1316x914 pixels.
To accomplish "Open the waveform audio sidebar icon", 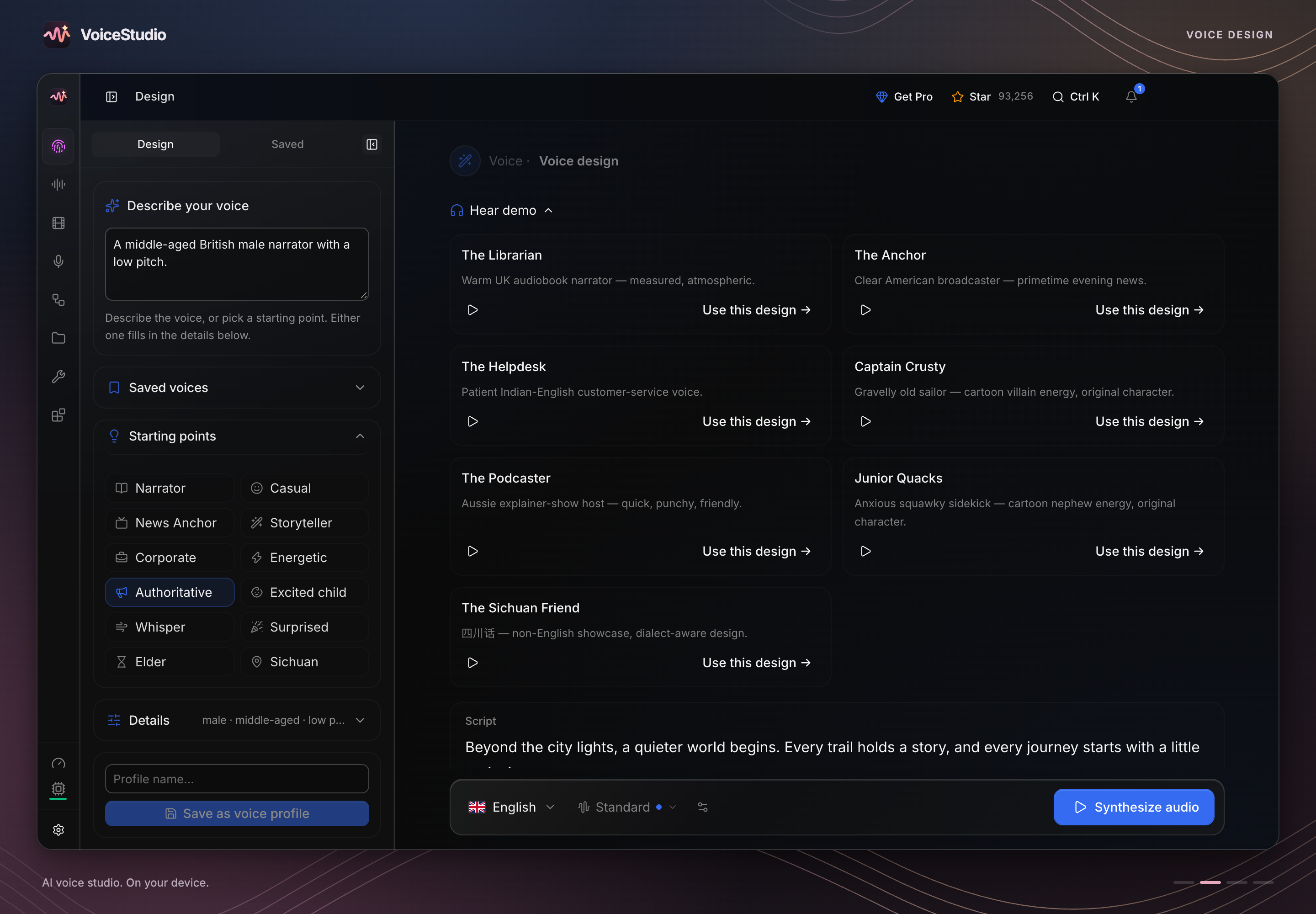I will tap(58, 185).
